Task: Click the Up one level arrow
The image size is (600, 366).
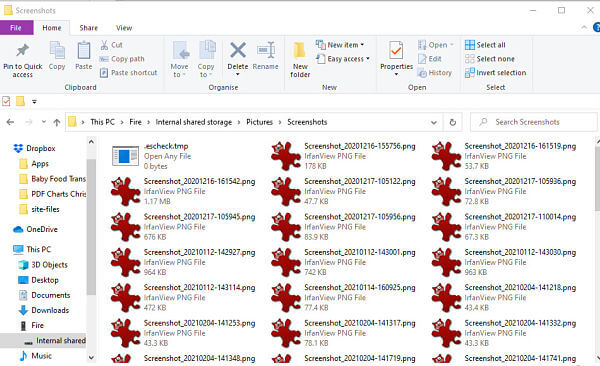Action: pyautogui.click(x=57, y=122)
